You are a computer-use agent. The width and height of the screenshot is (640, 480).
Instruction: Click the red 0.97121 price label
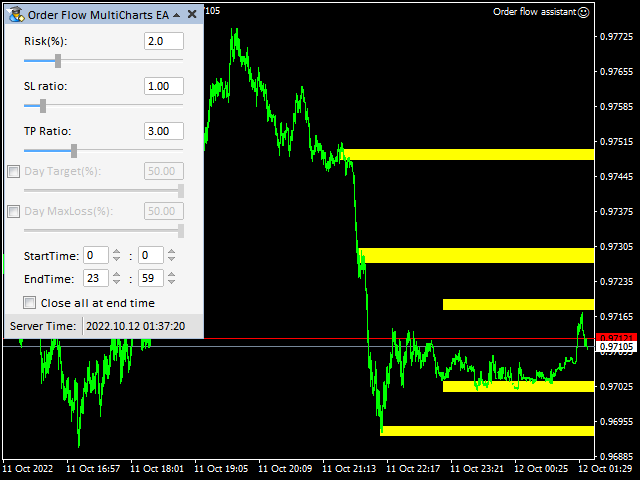(x=616, y=338)
